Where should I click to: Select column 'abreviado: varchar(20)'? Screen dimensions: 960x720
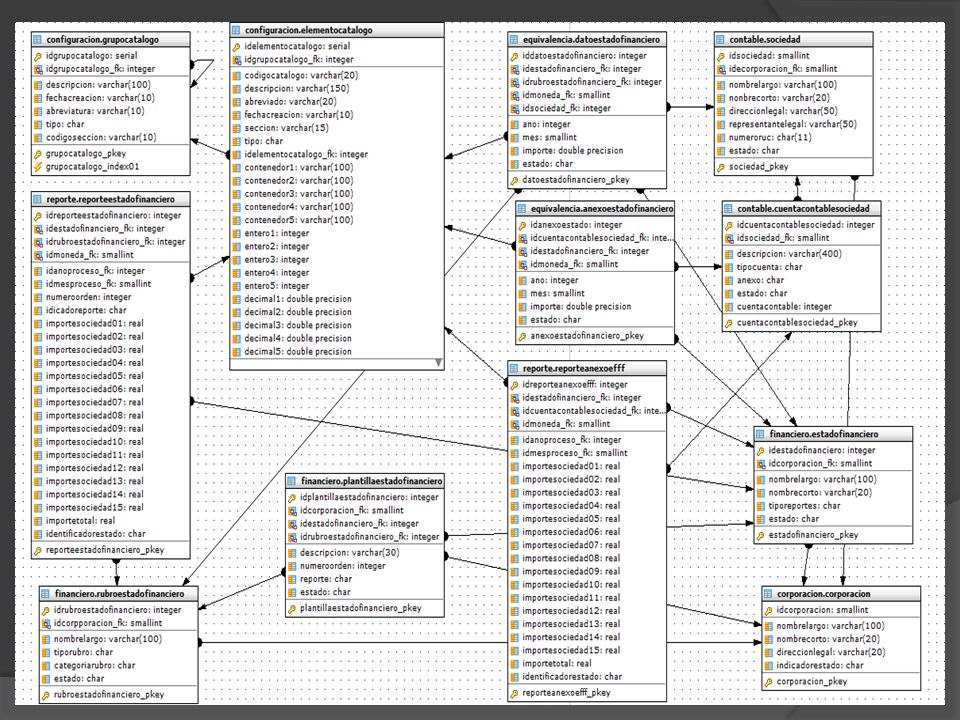pos(290,102)
